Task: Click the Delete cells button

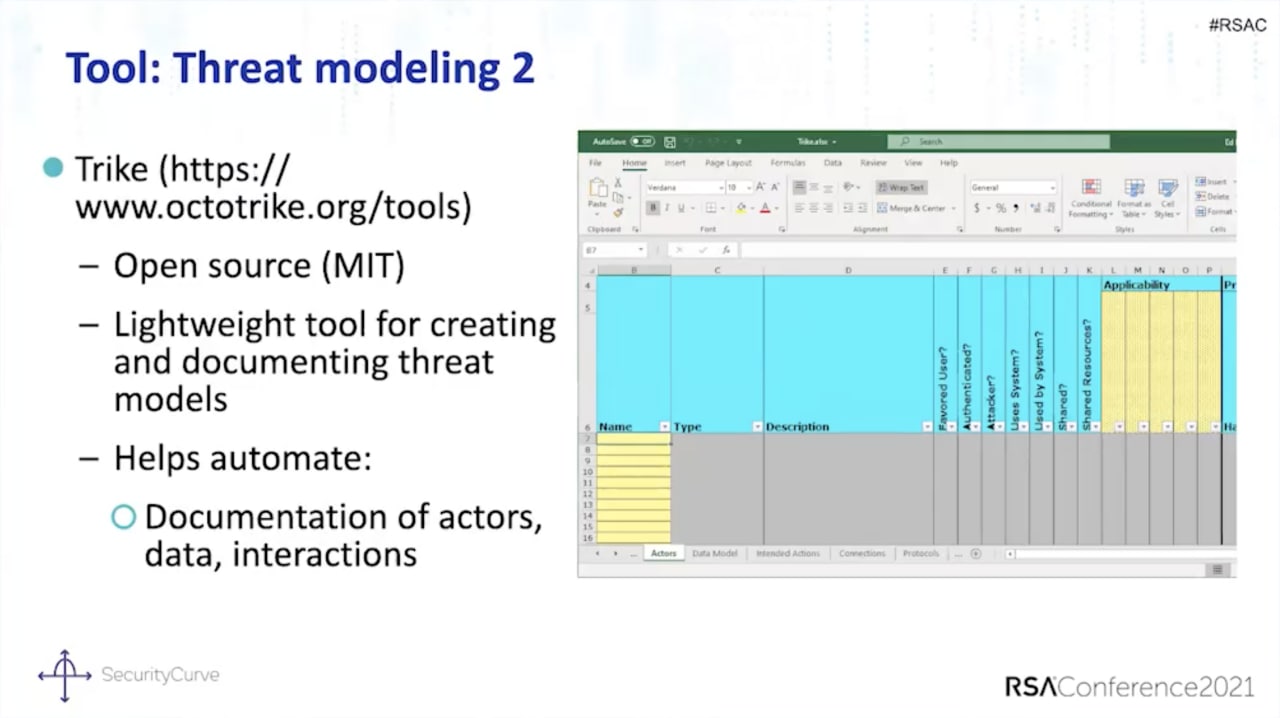Action: [x=1212, y=197]
